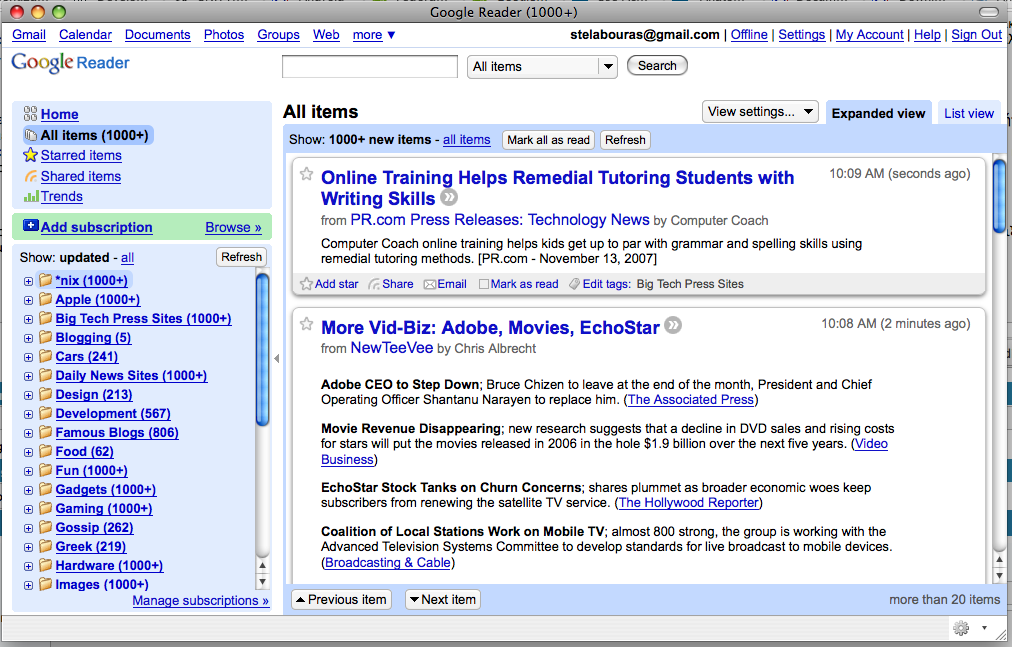Click the *nix folder icon
Screen dimensions: 1012x647
[45, 280]
